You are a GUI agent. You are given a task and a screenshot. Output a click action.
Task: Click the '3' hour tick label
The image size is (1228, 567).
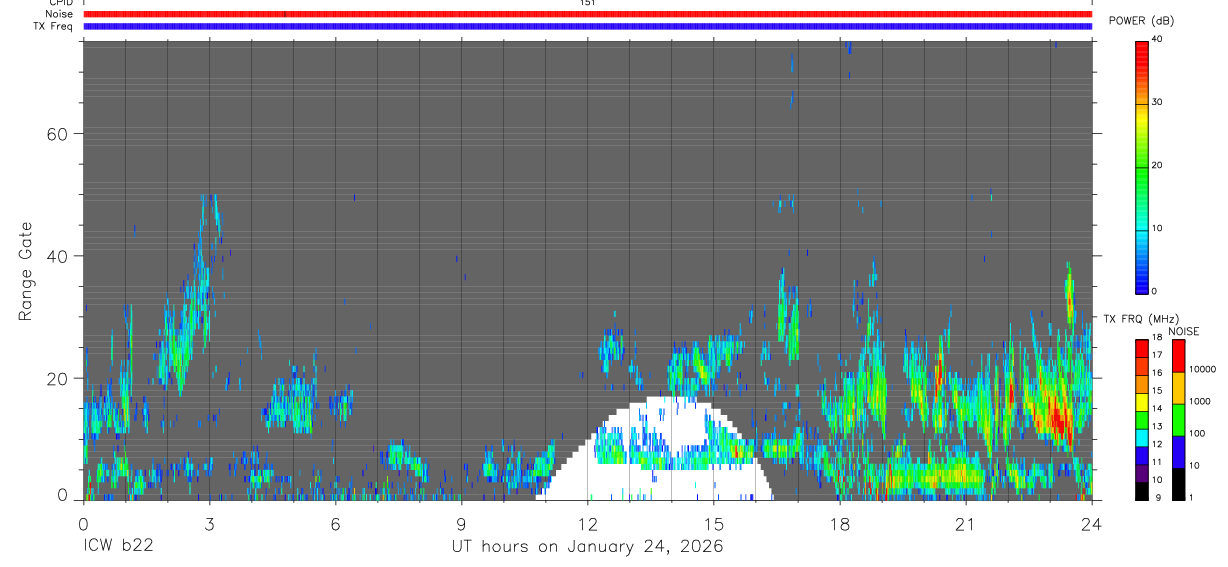209,523
